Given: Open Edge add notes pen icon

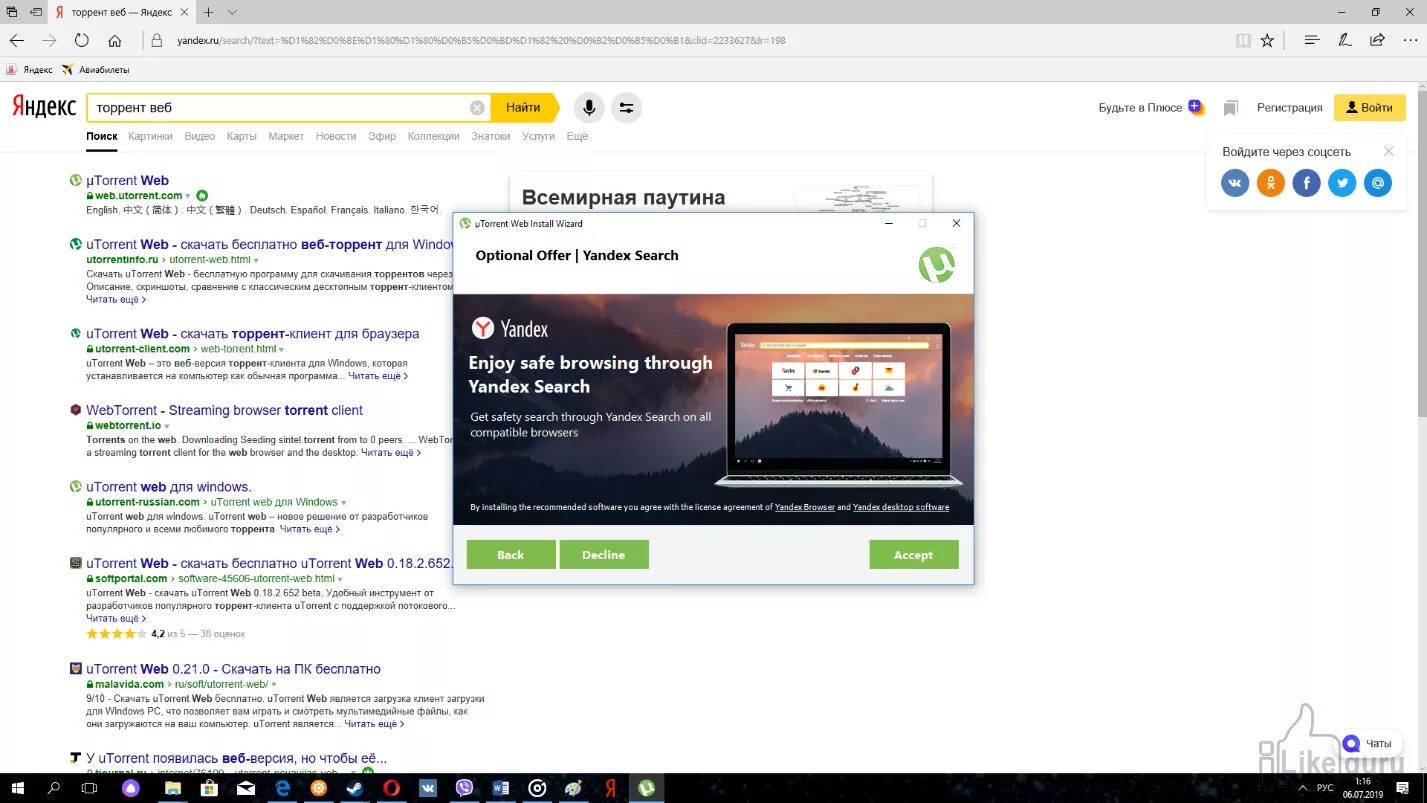Looking at the screenshot, I should pos(1345,41).
